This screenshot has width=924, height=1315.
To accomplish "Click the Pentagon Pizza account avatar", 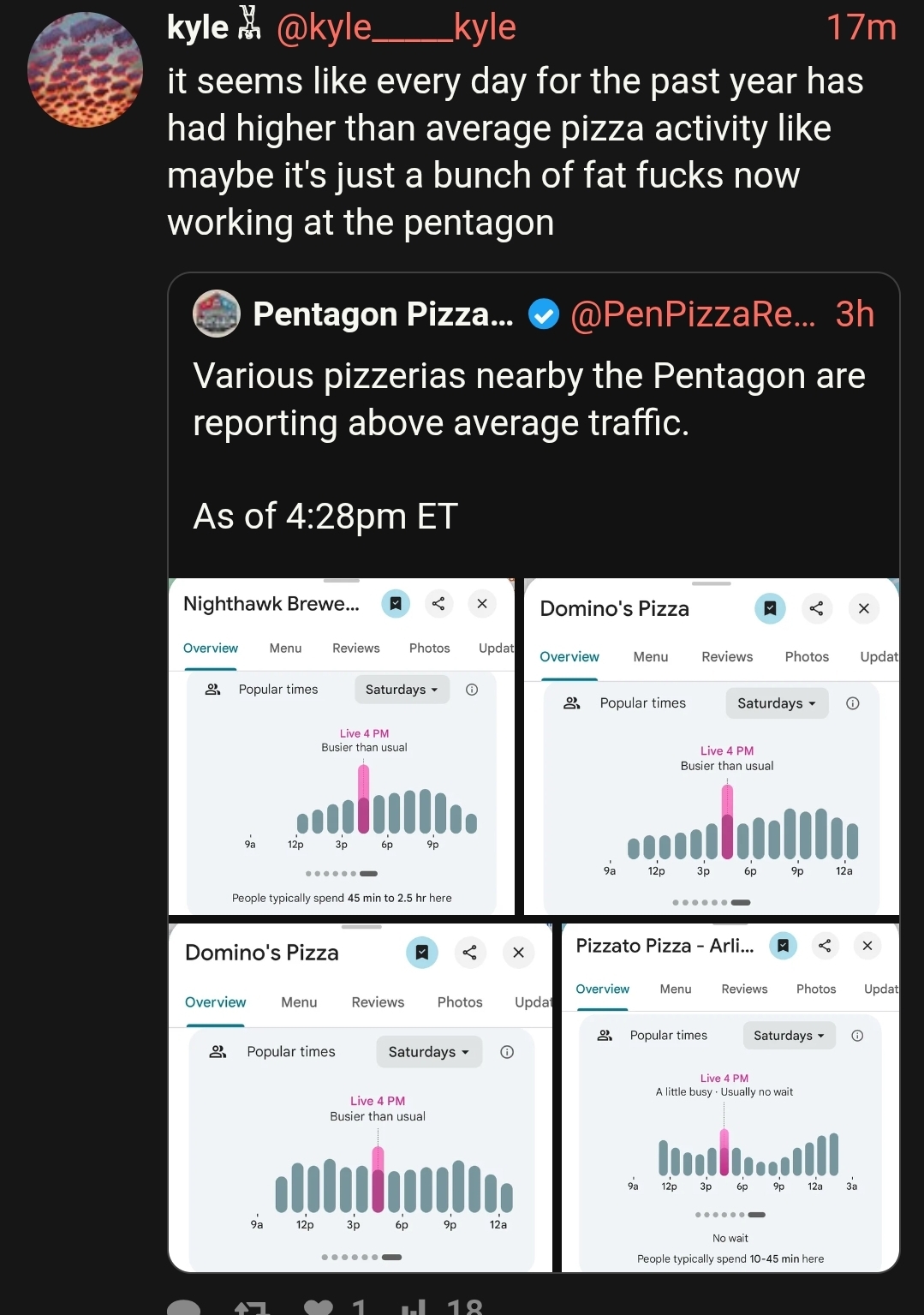I will coord(217,314).
